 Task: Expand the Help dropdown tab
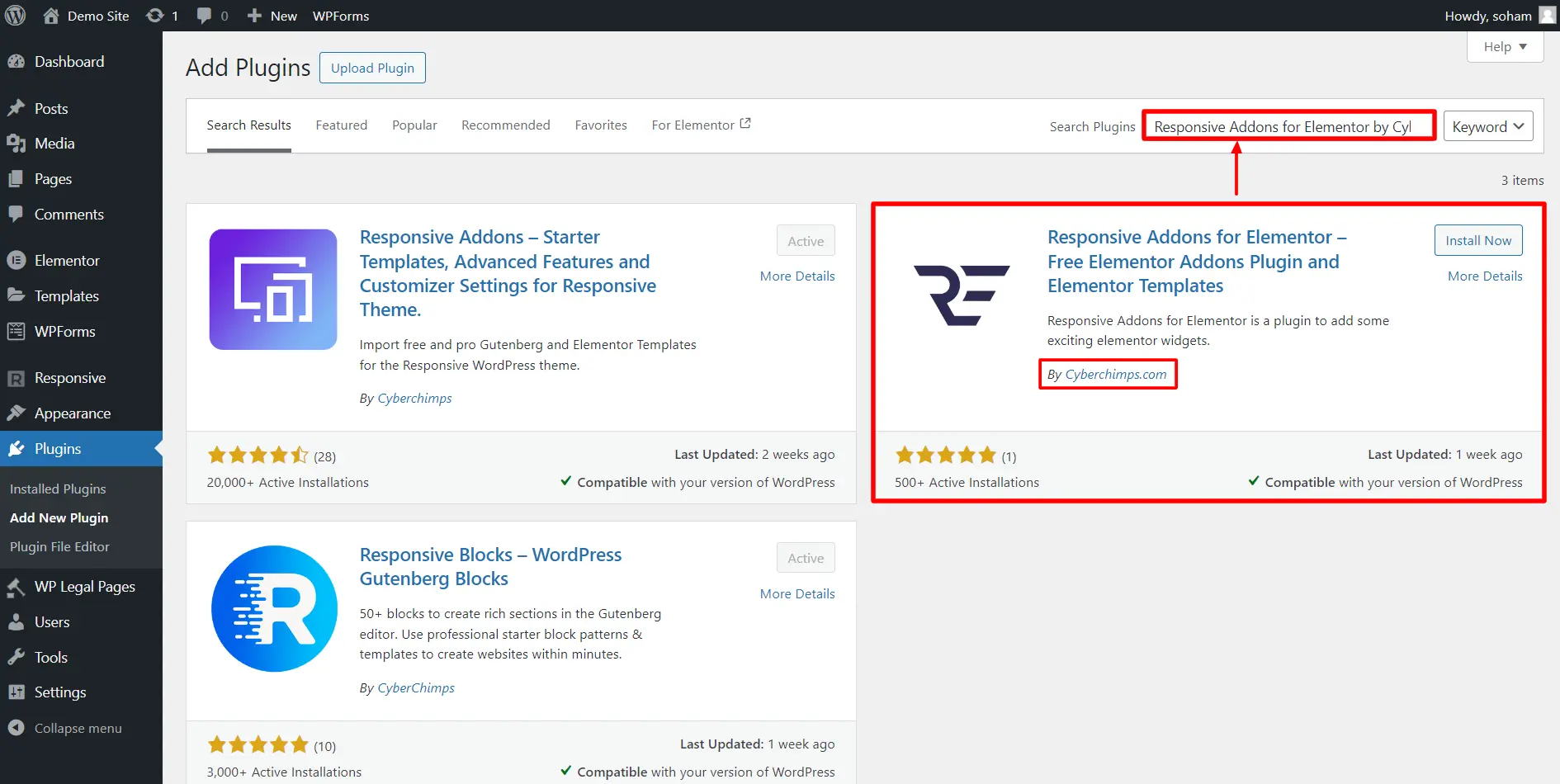click(1505, 47)
